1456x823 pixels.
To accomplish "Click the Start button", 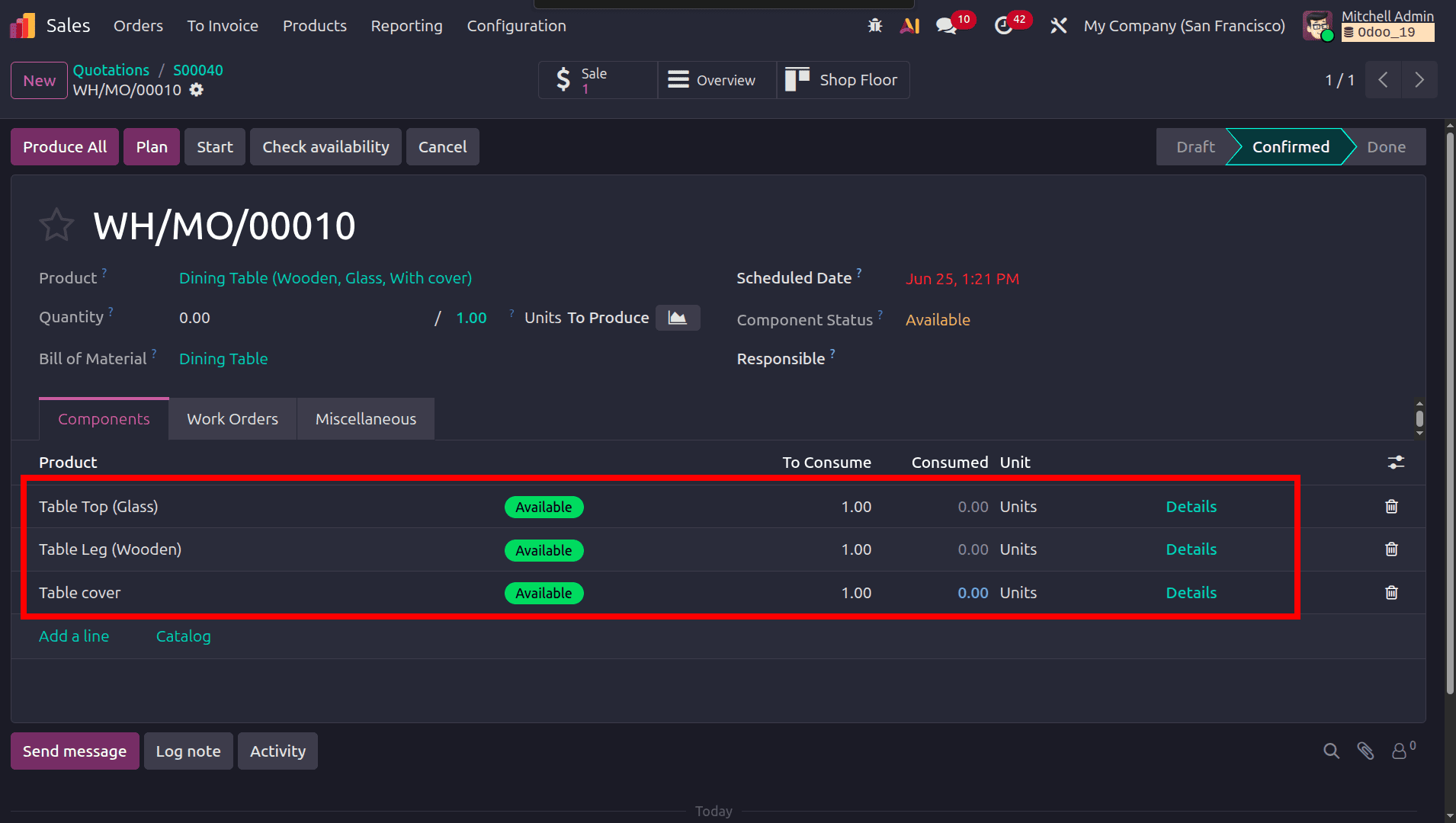I will pyautogui.click(x=215, y=147).
